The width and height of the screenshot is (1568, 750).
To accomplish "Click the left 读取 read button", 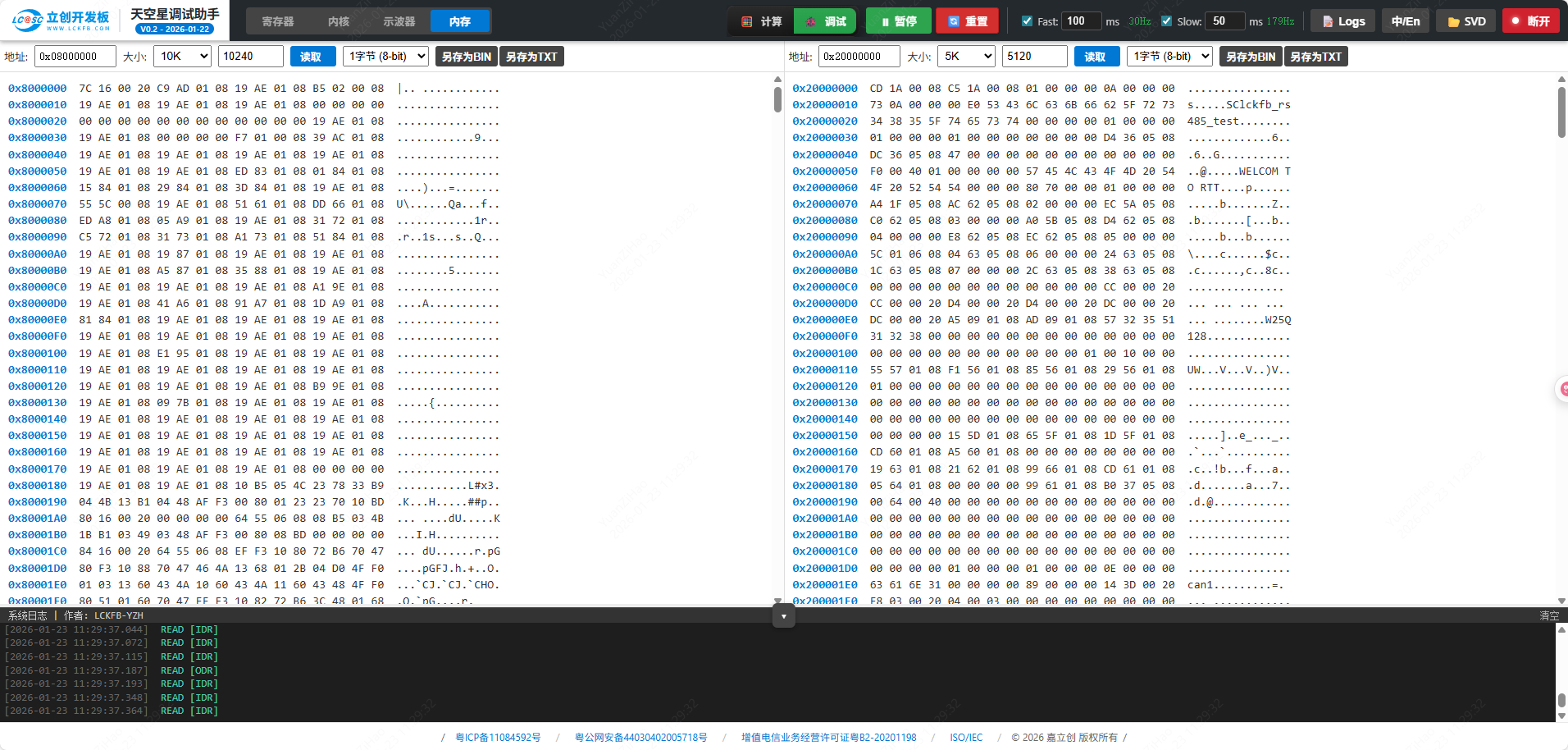I will [x=311, y=57].
